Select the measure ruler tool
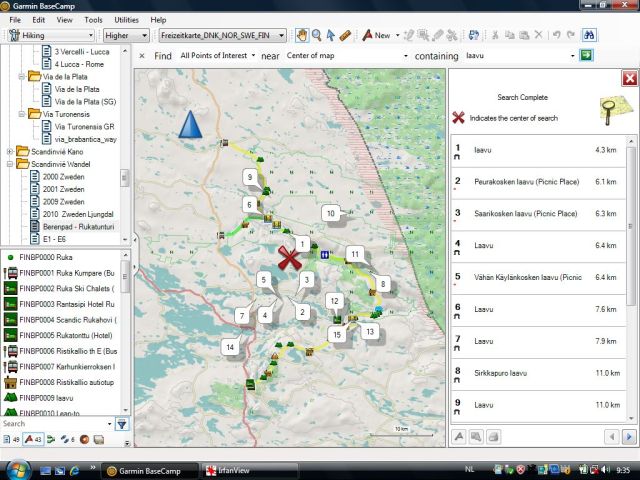 pyautogui.click(x=344, y=35)
